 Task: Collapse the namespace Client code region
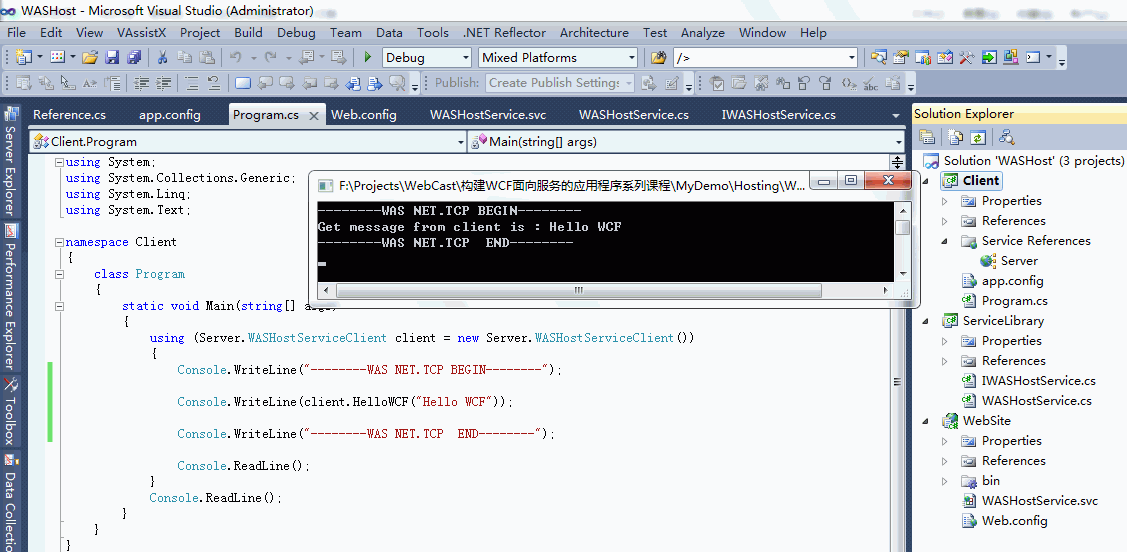[60, 242]
